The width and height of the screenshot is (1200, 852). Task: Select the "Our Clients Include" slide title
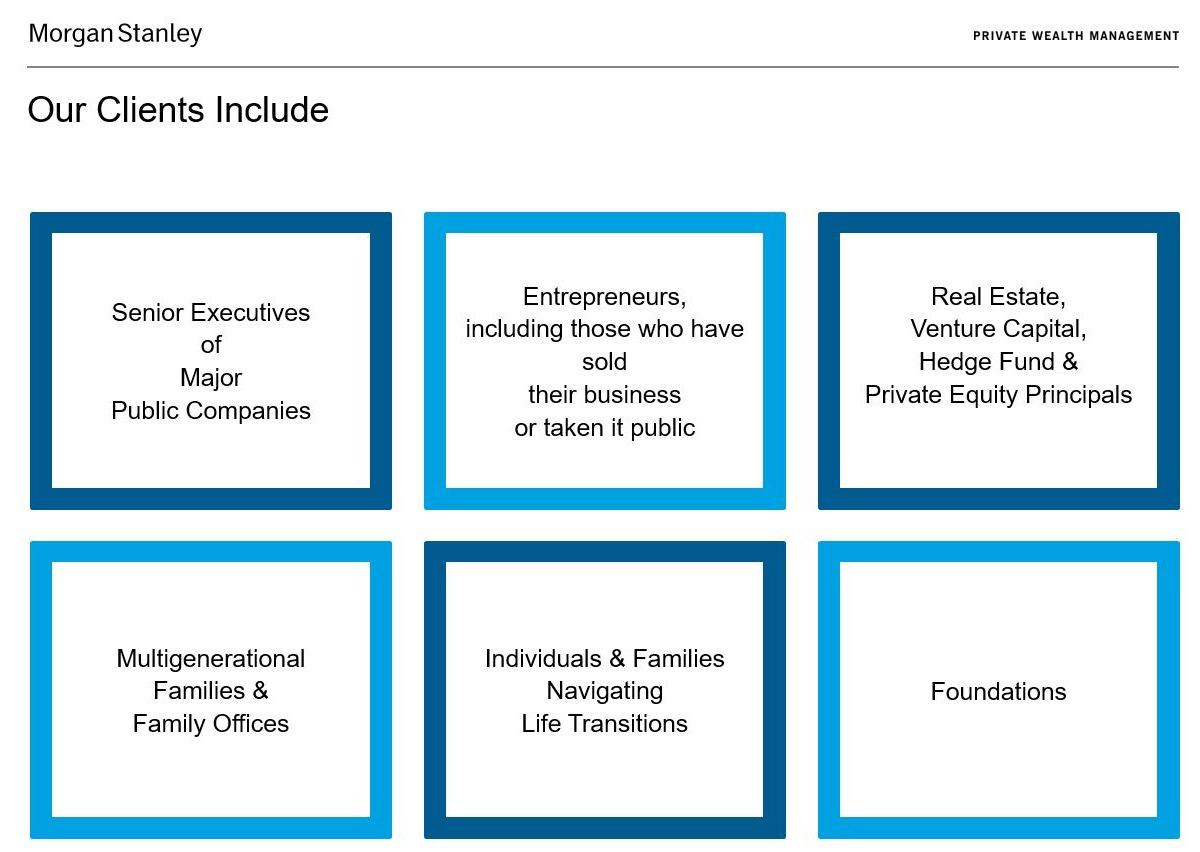(178, 110)
